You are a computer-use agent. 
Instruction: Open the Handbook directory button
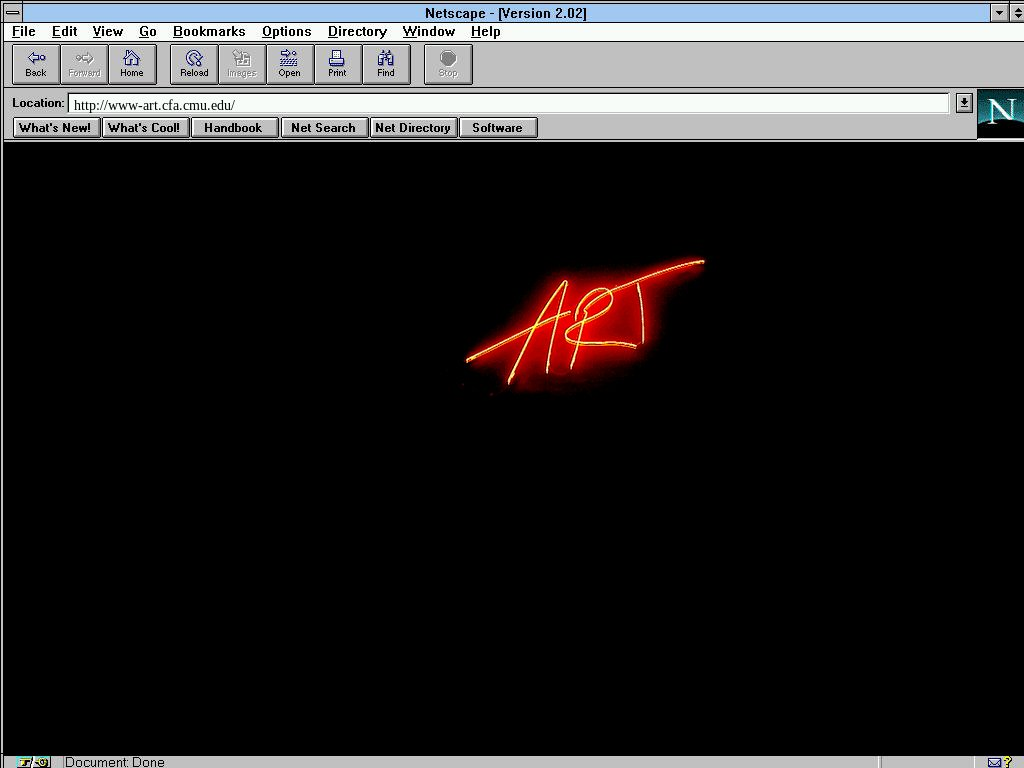[233, 128]
